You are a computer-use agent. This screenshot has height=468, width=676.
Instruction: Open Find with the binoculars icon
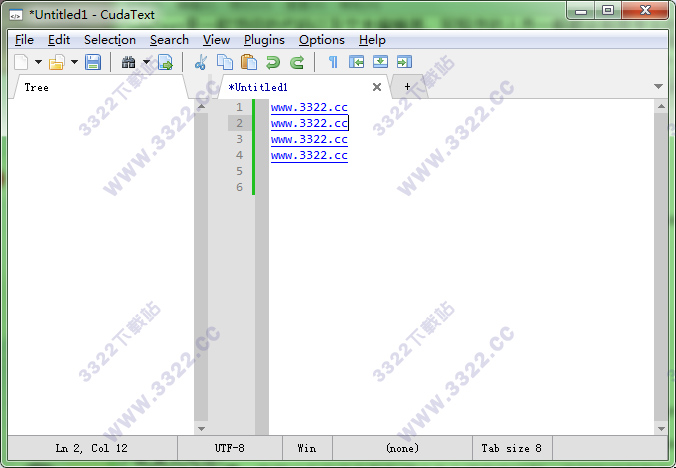(128, 62)
